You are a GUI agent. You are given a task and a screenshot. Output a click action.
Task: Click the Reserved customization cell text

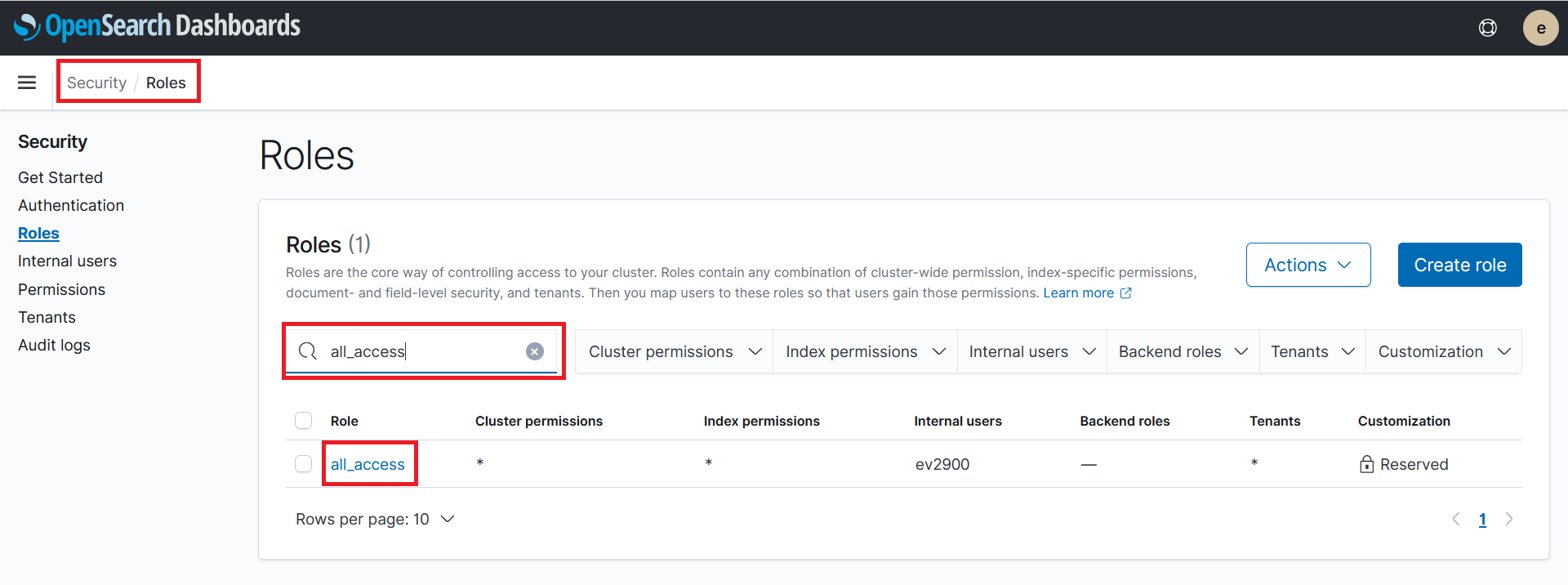(x=1414, y=464)
